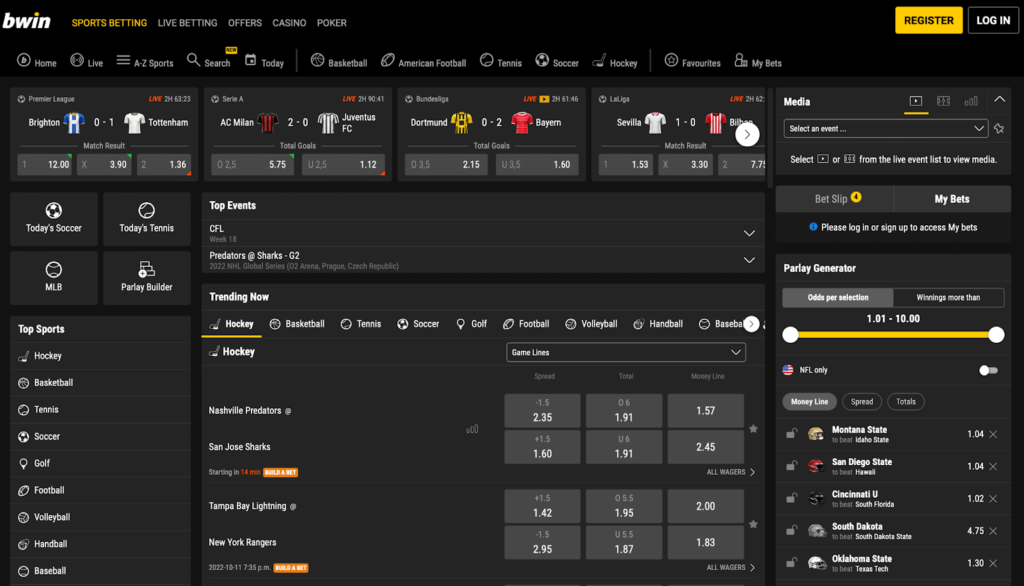This screenshot has height=586, width=1024.
Task: Open the Game Lines dropdown
Action: 626,352
